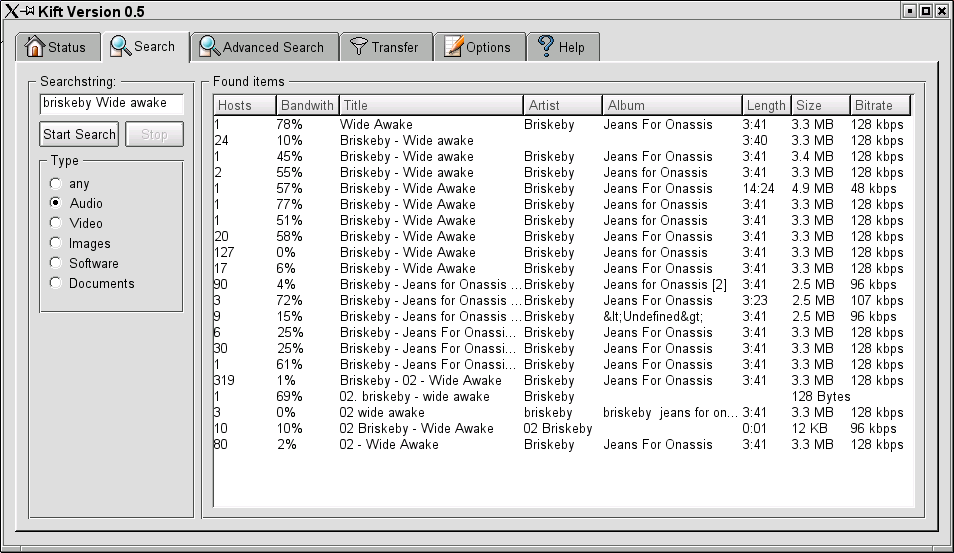This screenshot has height=553, width=954.
Task: Select the 'any' type radio button
Action: 55,184
